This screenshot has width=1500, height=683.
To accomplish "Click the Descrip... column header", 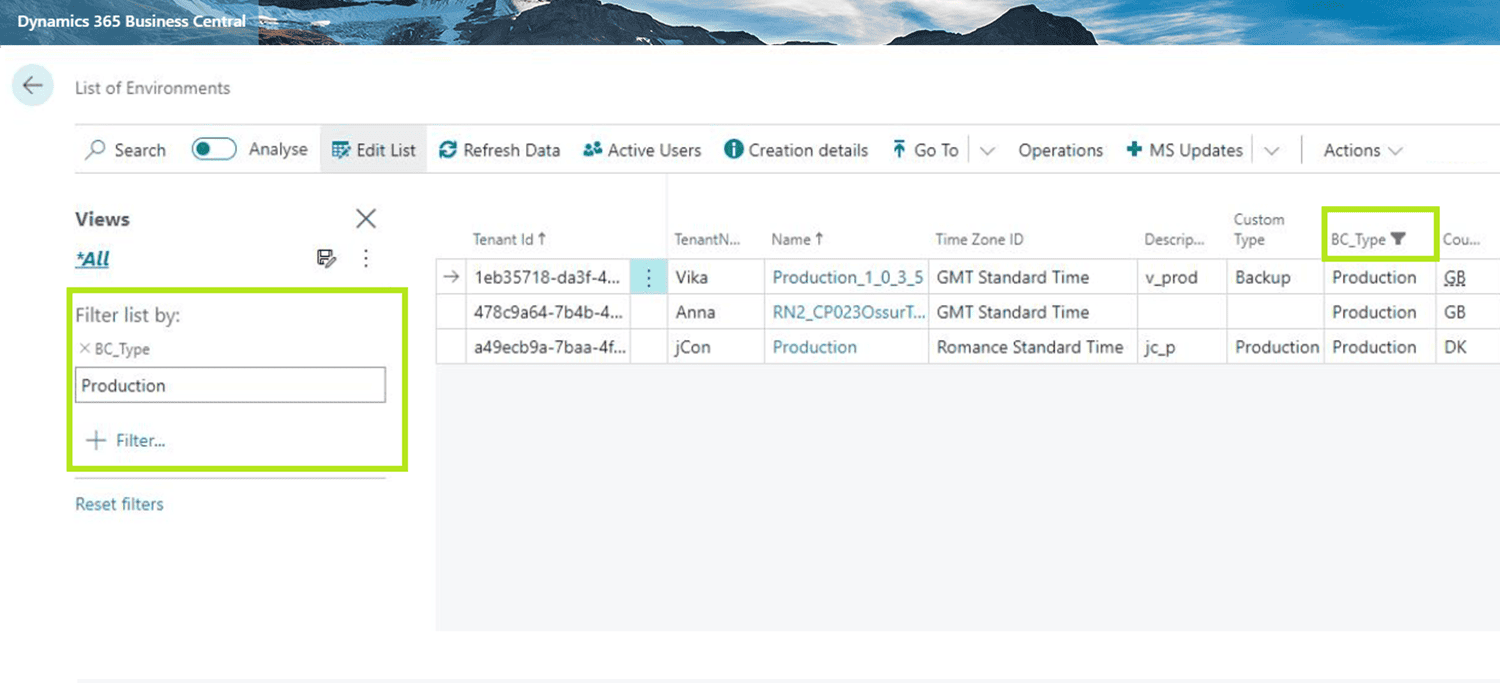I will [x=1175, y=239].
